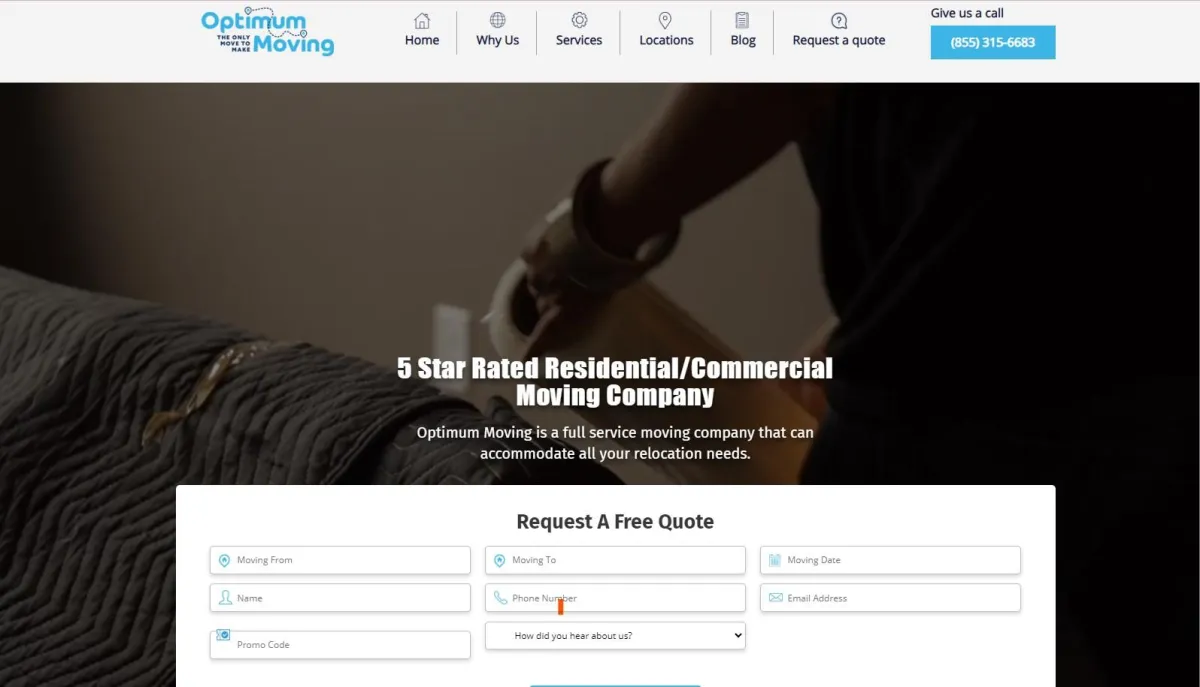Click the Optimum Moving logo
This screenshot has height=687, width=1200.
click(x=267, y=33)
